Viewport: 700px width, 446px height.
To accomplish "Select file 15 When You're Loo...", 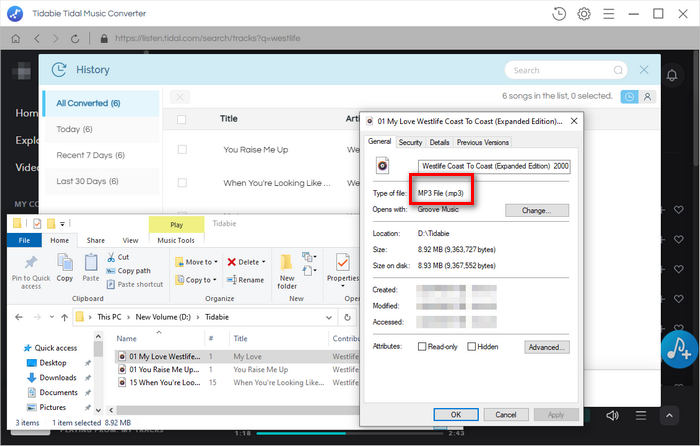I will click(x=164, y=383).
